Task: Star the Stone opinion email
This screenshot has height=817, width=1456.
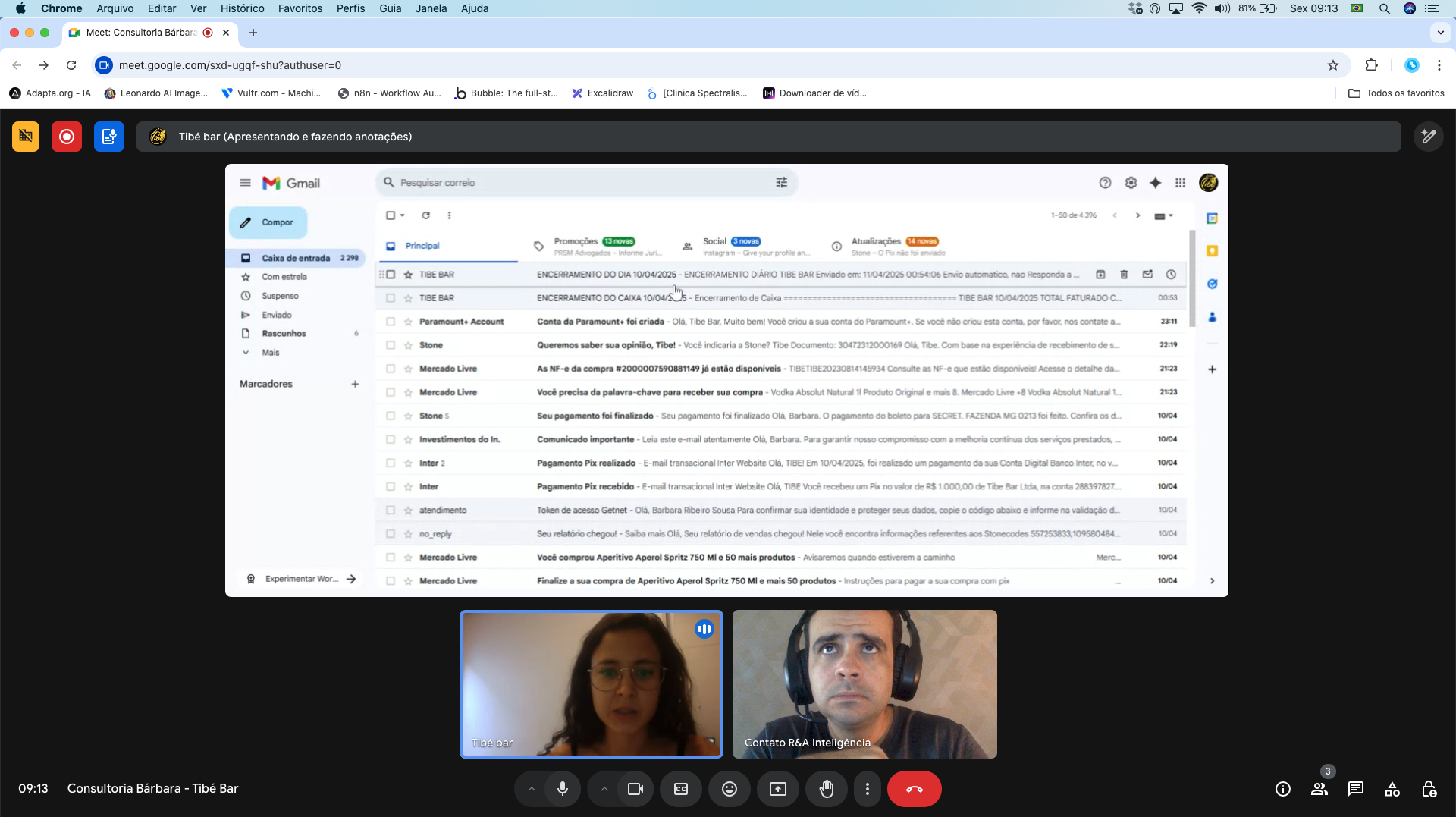Action: click(408, 345)
